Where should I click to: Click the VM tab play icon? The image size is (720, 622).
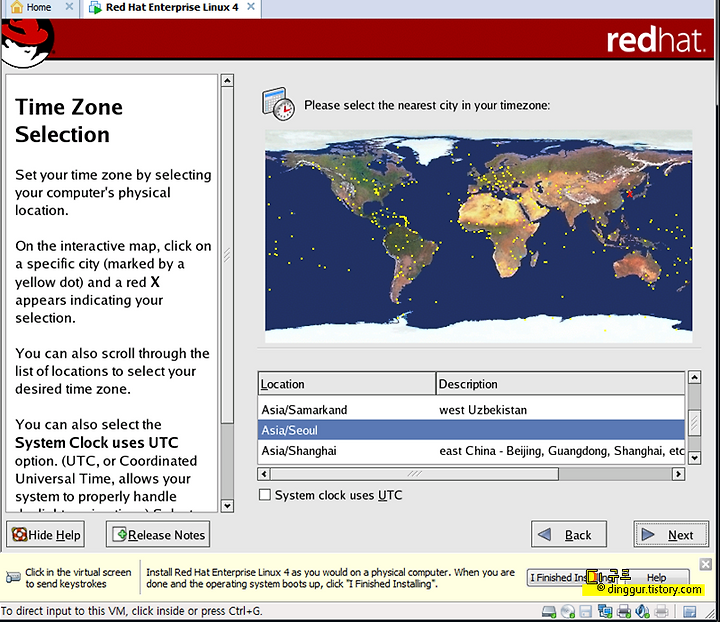coord(95,7)
